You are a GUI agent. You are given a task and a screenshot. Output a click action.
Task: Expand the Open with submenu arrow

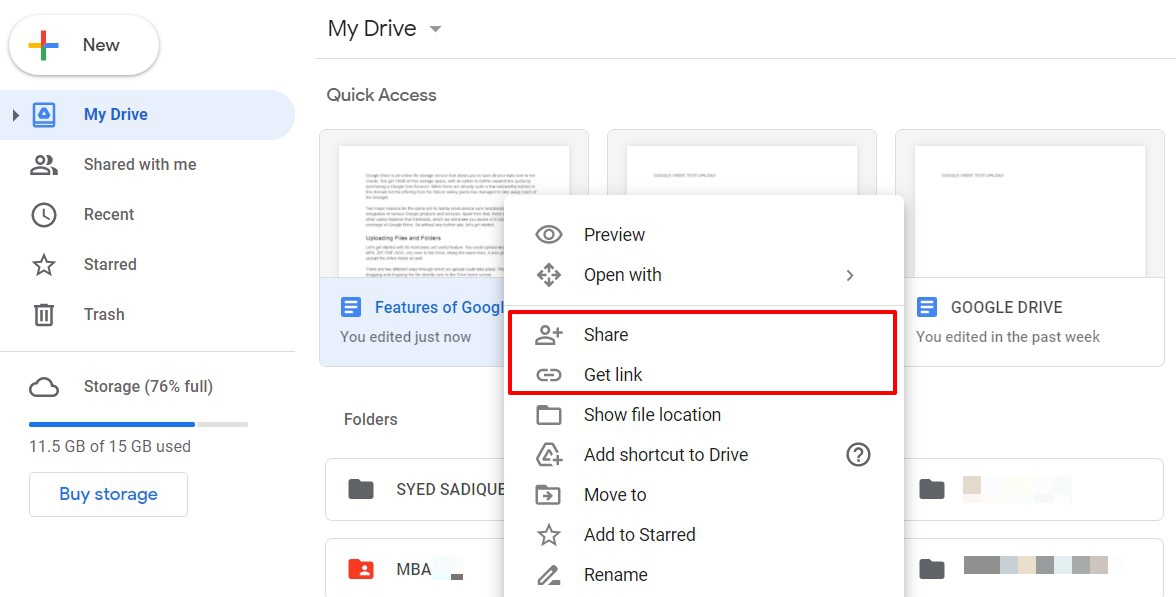coord(850,275)
